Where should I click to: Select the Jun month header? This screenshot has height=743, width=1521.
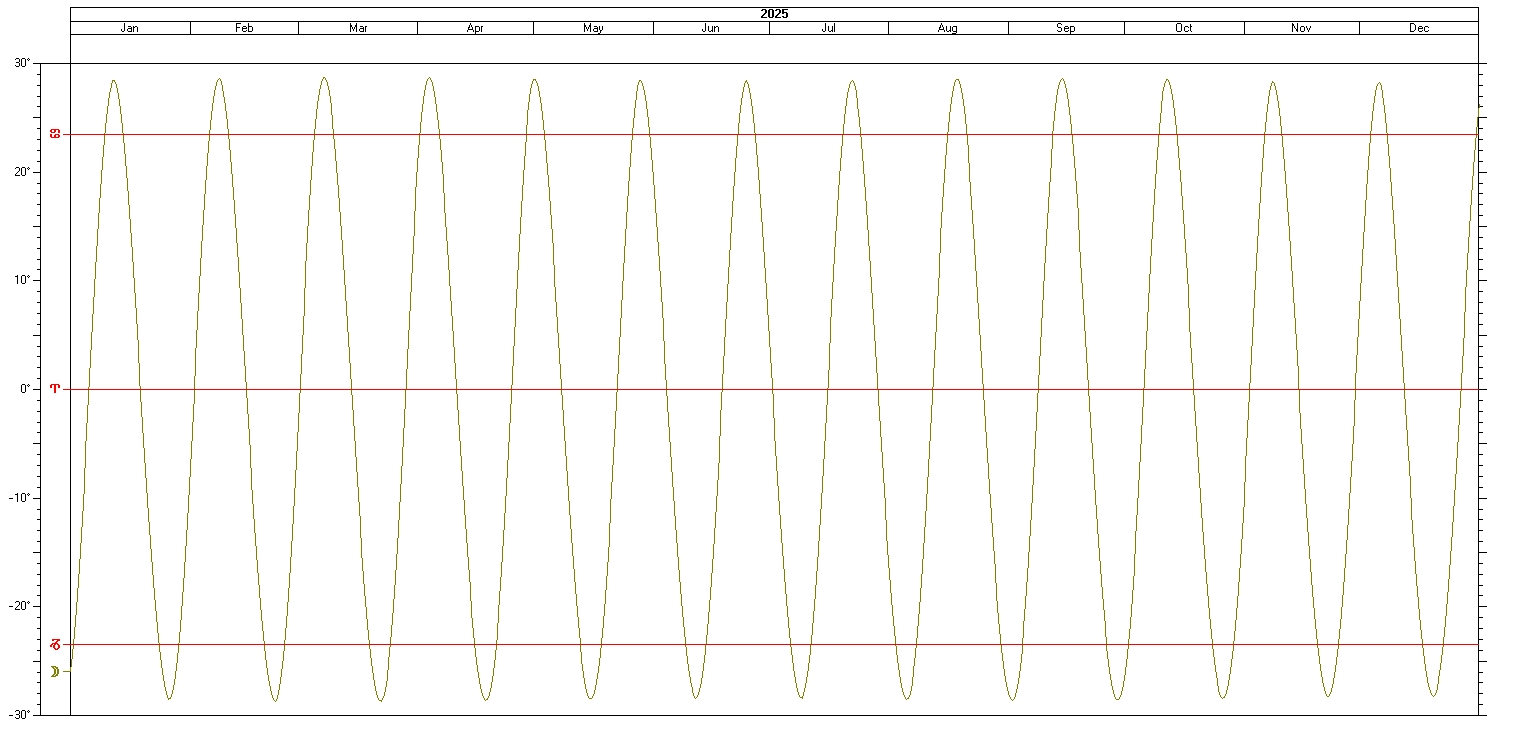711,28
